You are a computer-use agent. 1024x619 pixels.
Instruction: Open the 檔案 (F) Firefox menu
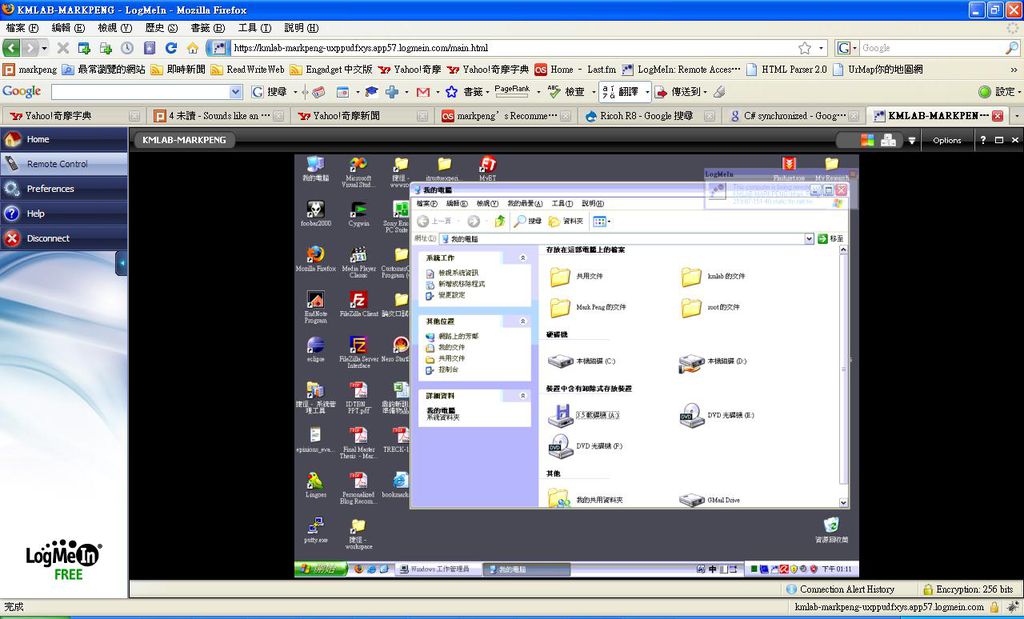click(22, 28)
